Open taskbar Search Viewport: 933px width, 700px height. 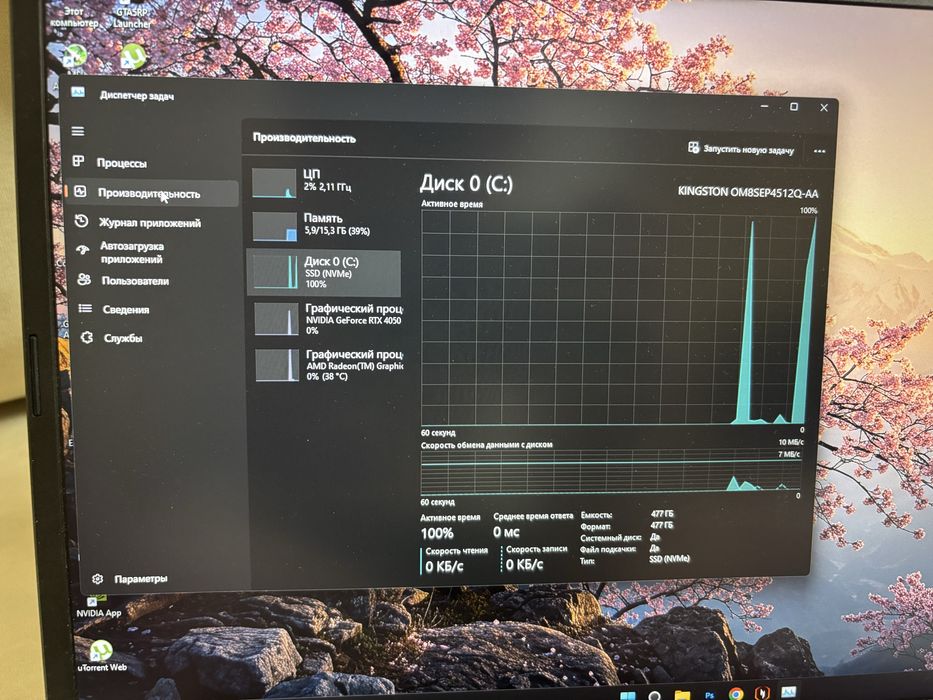(654, 695)
